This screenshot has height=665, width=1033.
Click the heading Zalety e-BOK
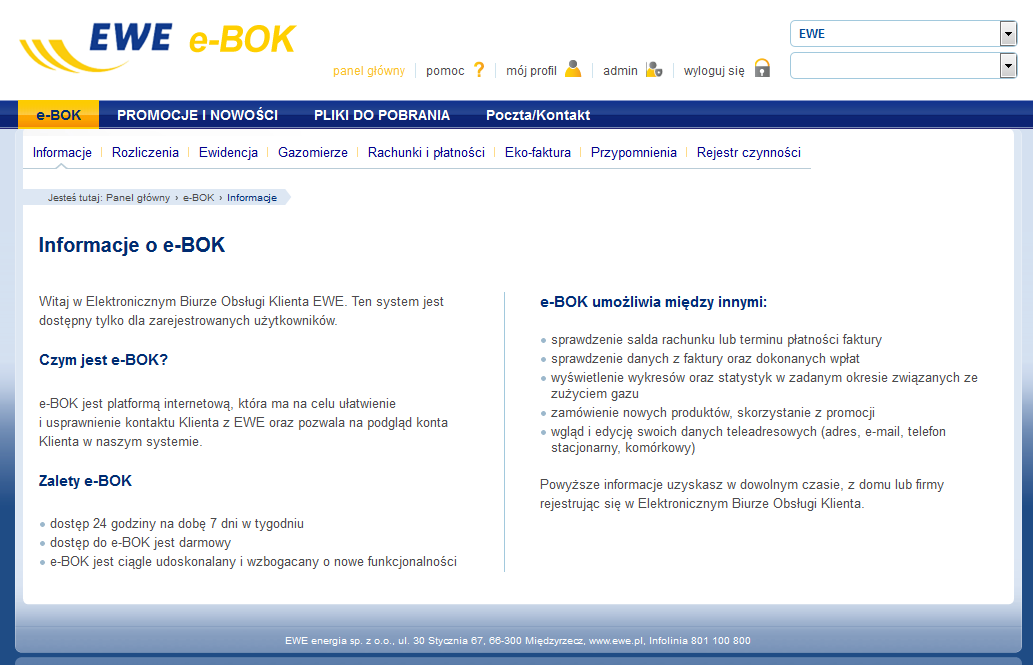click(x=86, y=481)
